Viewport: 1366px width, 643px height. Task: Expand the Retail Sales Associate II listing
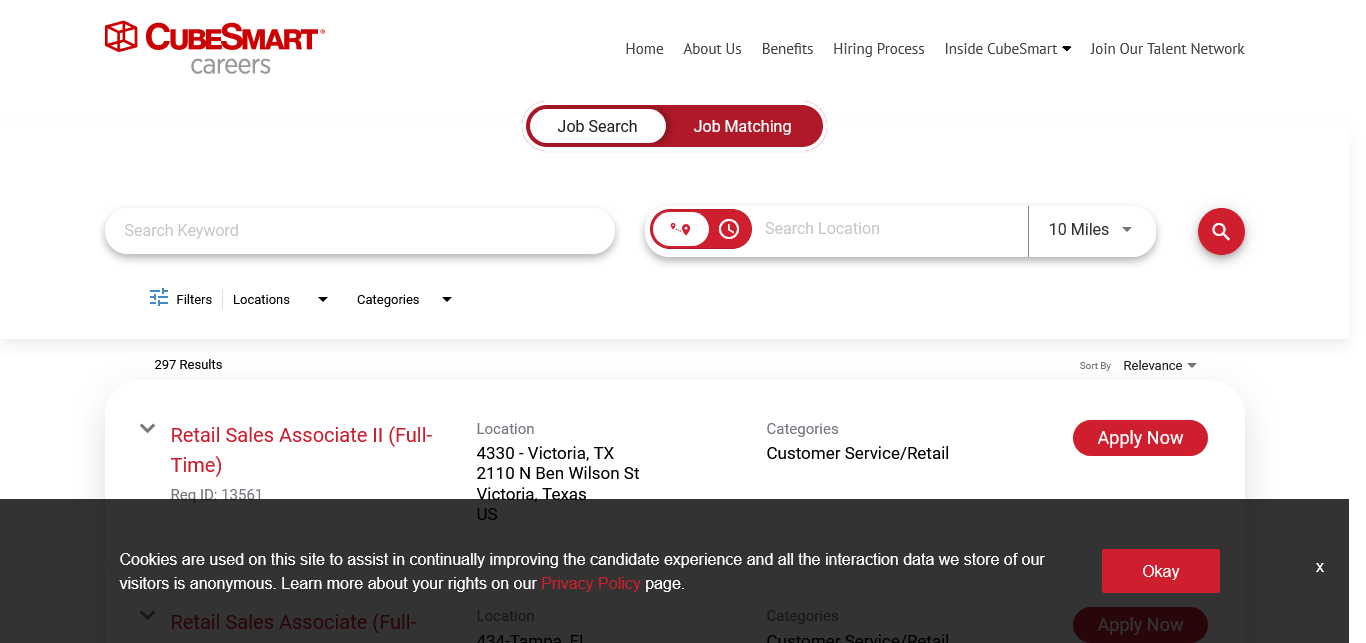147,429
